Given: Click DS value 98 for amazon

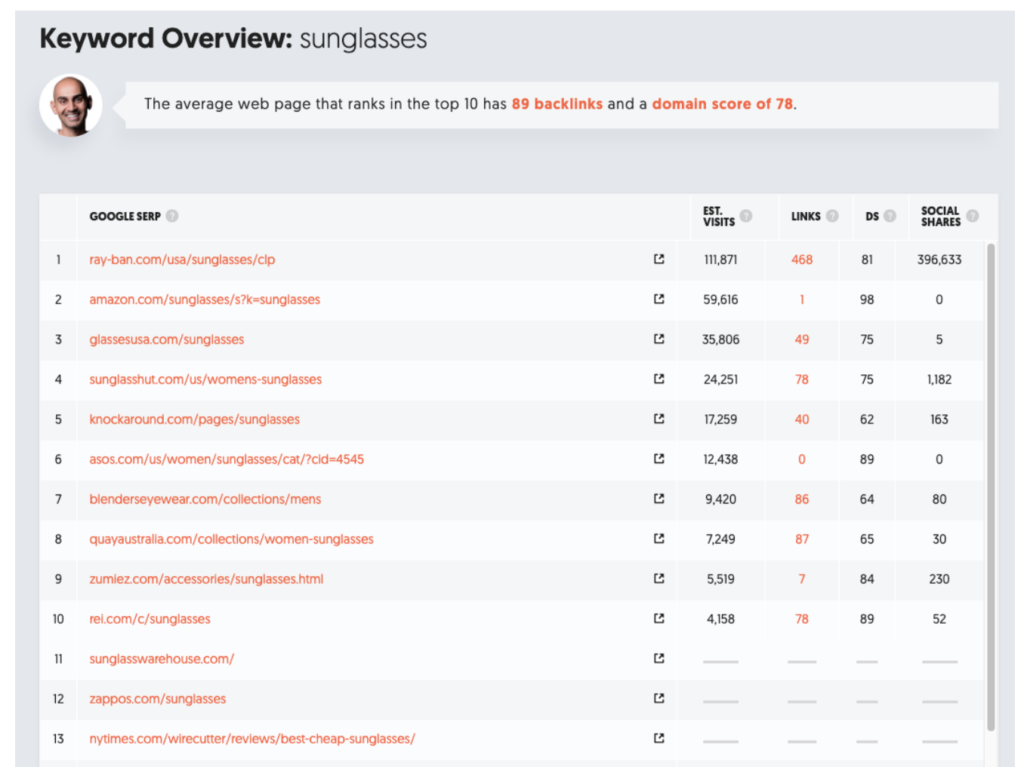Looking at the screenshot, I should point(867,299).
